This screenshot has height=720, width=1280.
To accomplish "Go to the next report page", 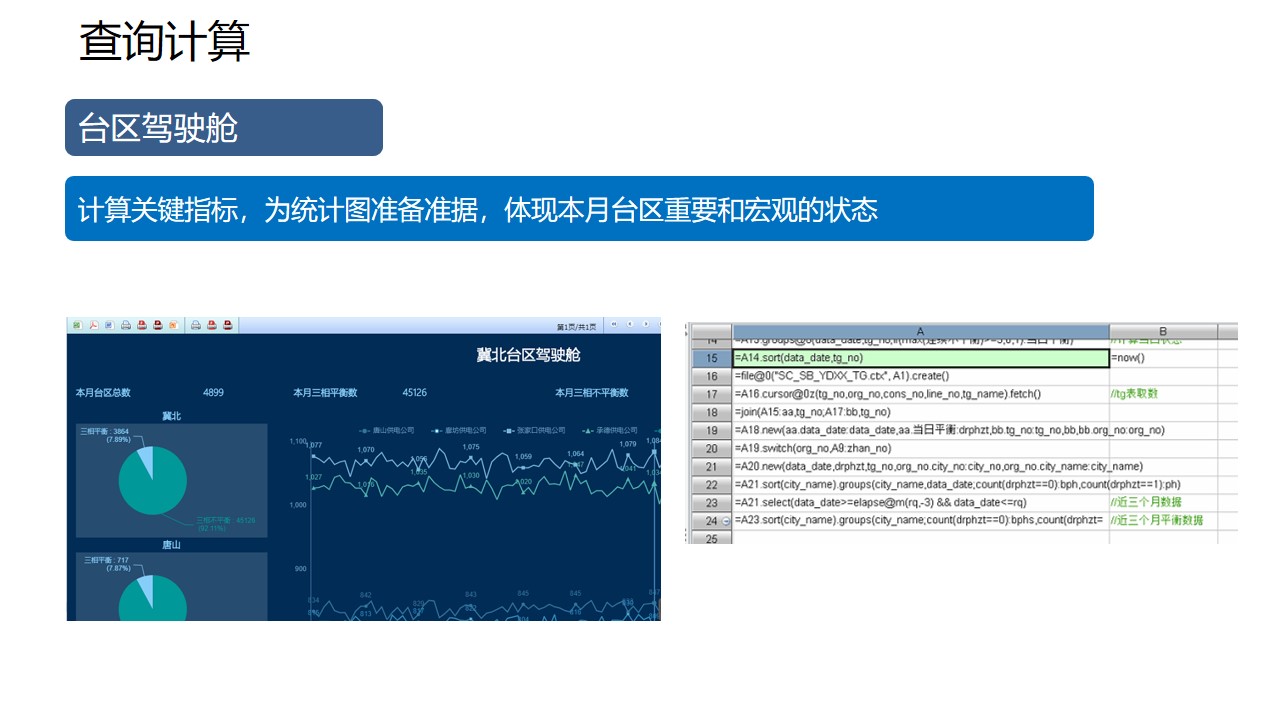I will (x=646, y=325).
